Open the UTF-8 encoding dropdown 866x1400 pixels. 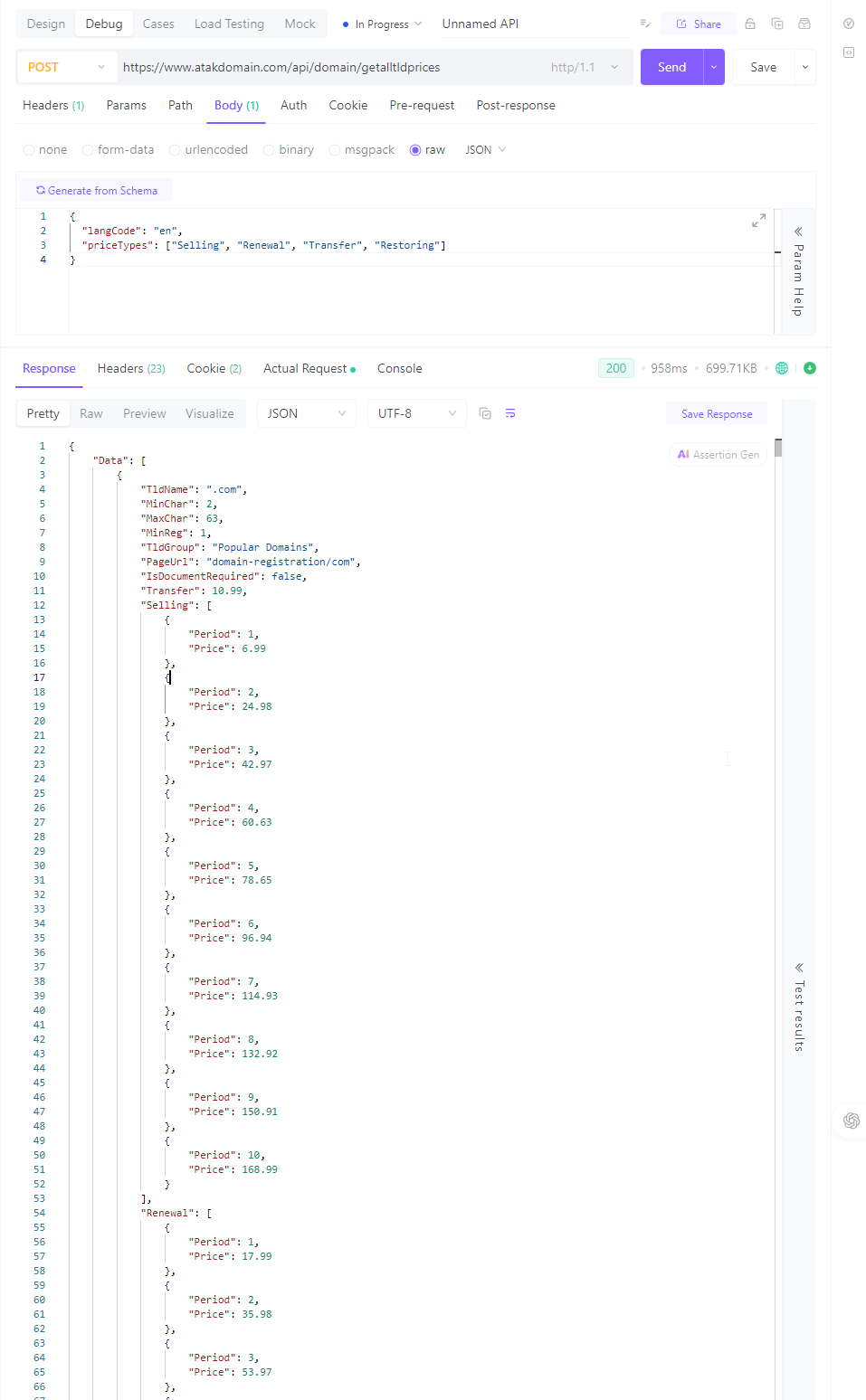[417, 413]
